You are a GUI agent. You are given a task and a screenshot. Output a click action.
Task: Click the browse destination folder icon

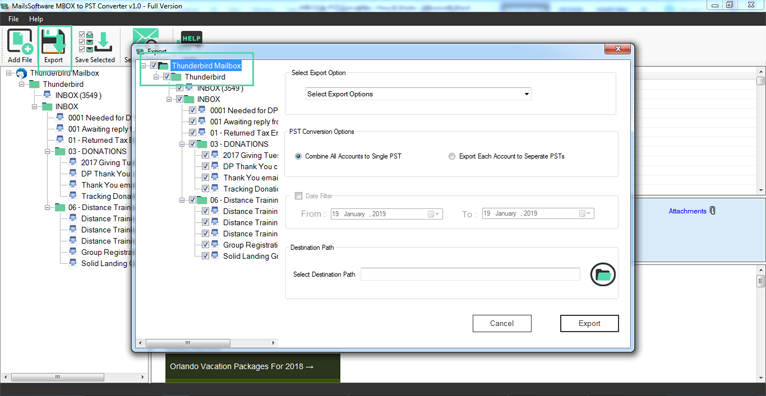603,274
